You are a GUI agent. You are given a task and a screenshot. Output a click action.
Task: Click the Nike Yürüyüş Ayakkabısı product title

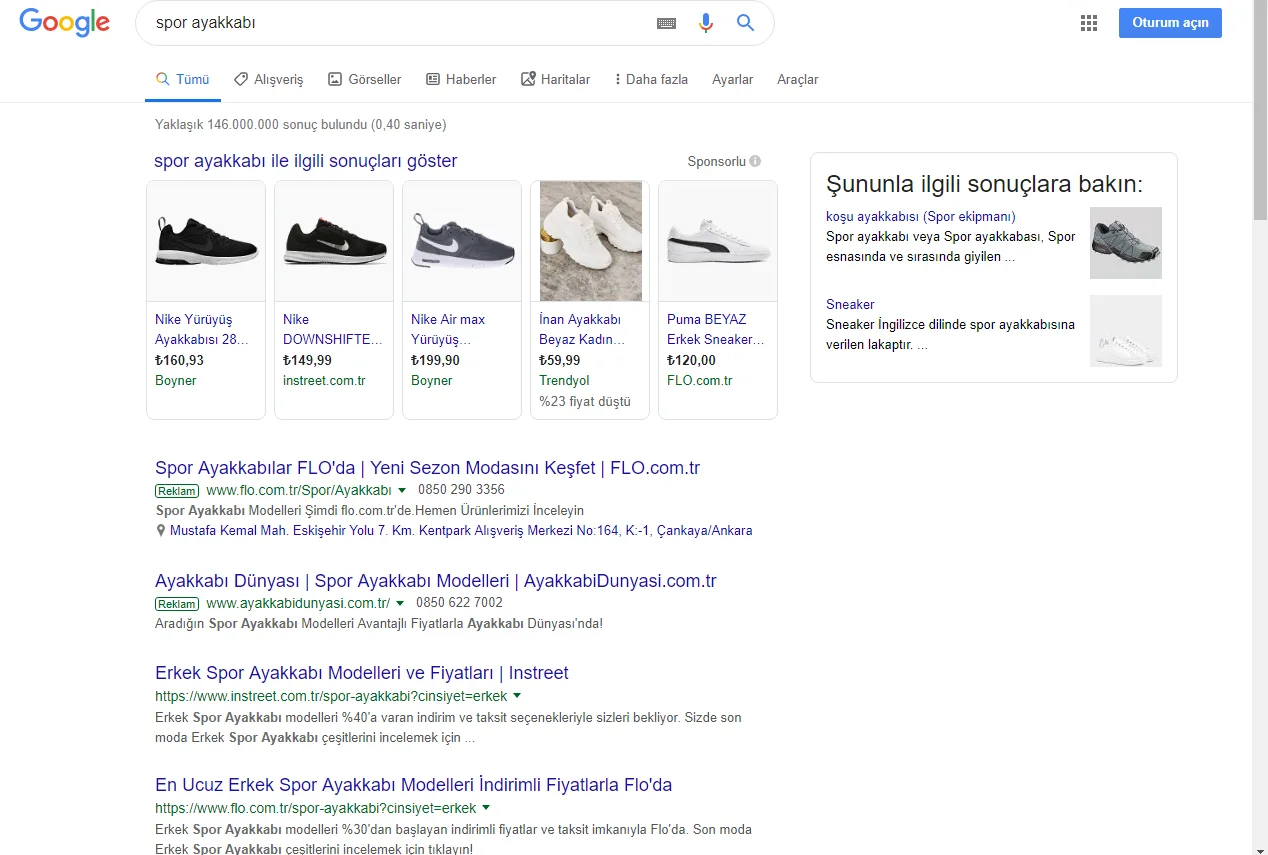tap(202, 329)
